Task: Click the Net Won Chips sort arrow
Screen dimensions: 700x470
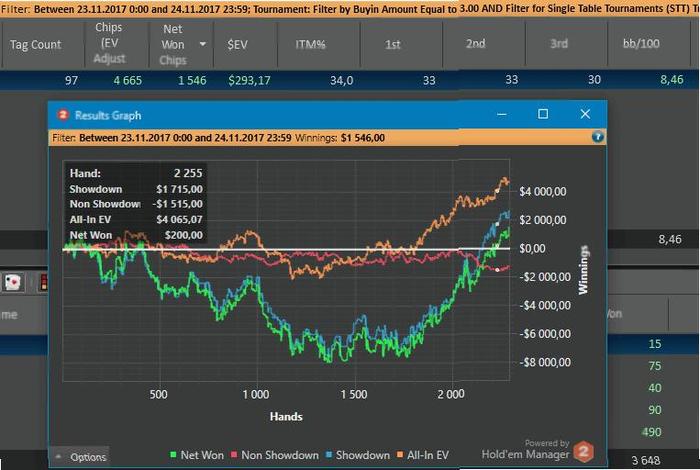Action: click(203, 44)
